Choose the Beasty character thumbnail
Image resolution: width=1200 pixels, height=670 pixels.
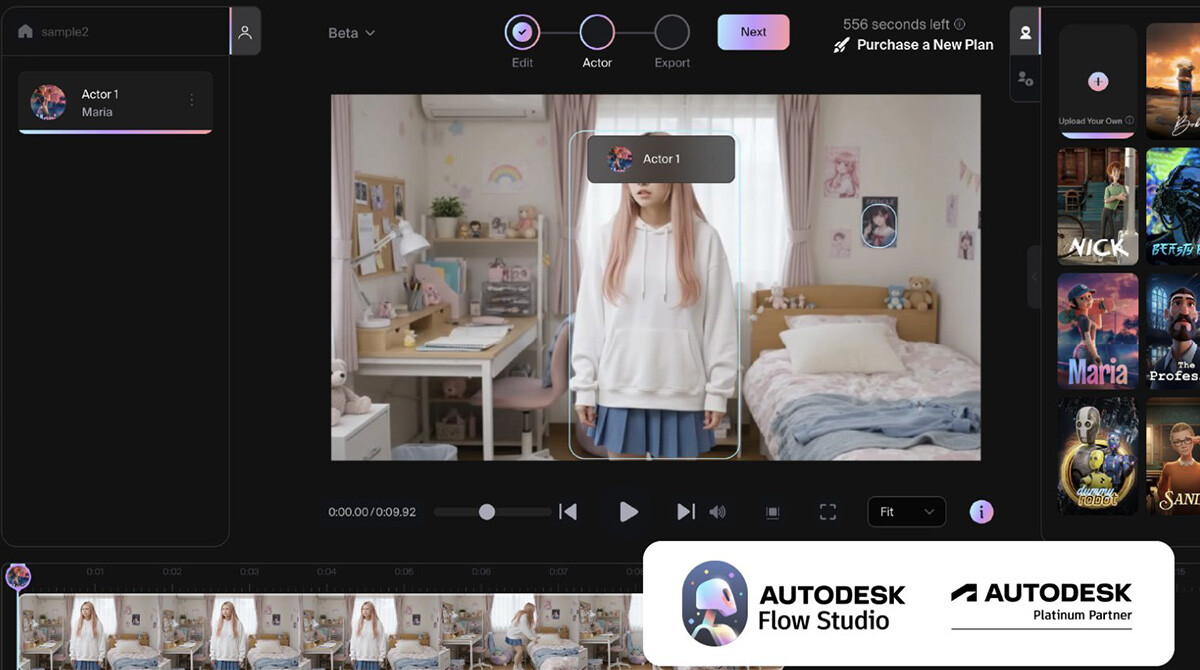(1173, 207)
